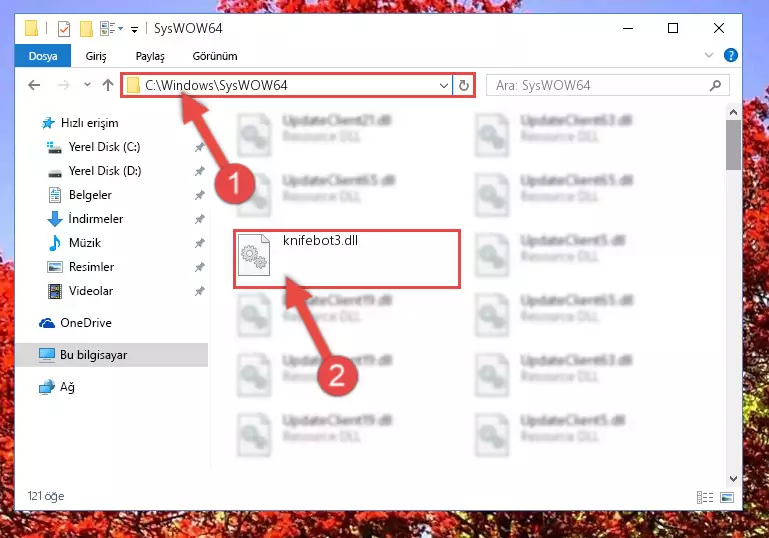
Task: Go back with the back arrow
Action: [34, 85]
